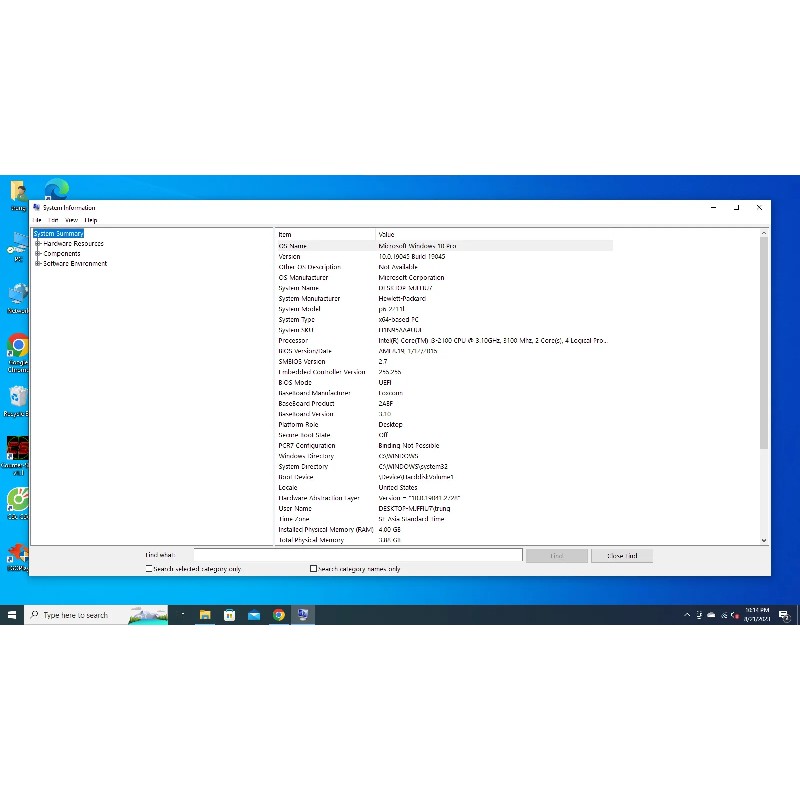800x800 pixels.
Task: Open the View menu
Action: coord(71,220)
